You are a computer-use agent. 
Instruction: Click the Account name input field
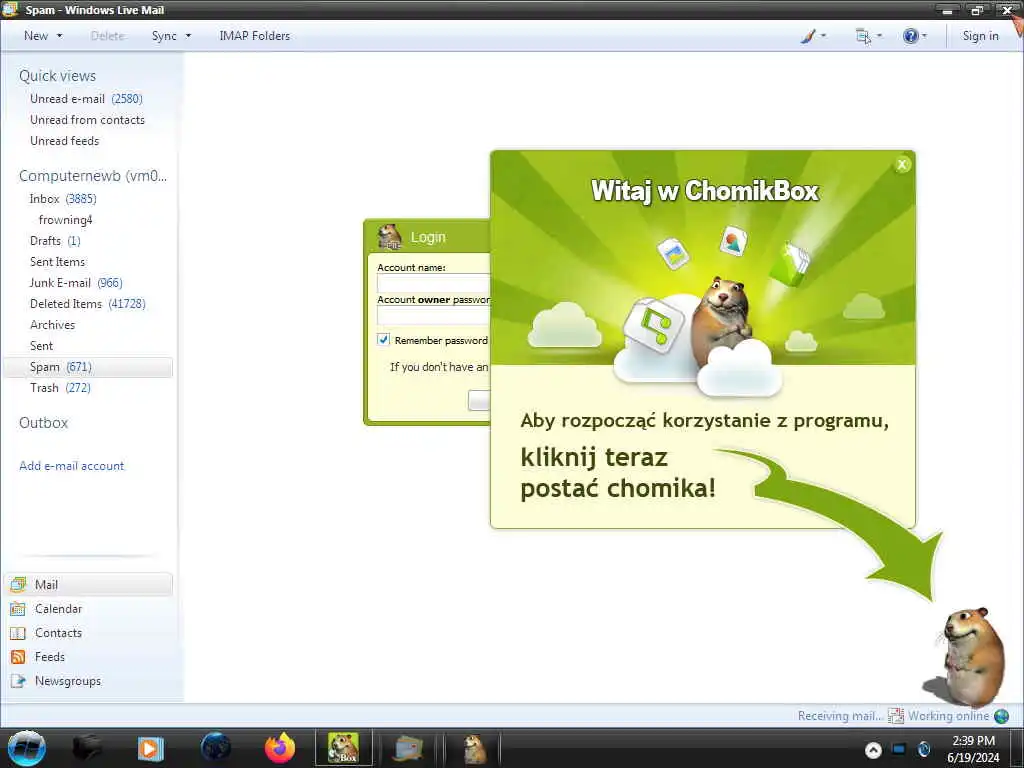[433, 283]
